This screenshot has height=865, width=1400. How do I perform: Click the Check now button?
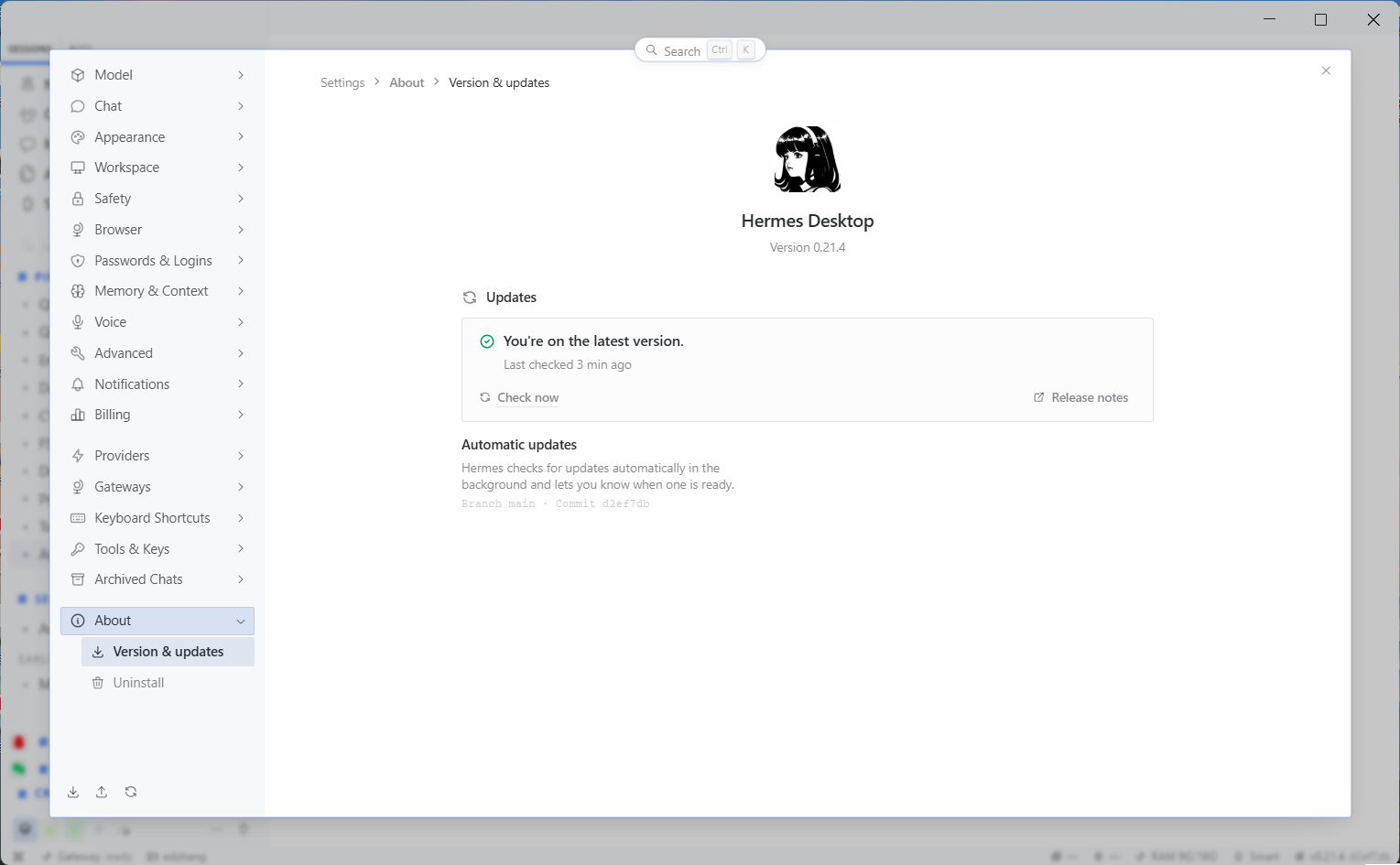[x=519, y=397]
